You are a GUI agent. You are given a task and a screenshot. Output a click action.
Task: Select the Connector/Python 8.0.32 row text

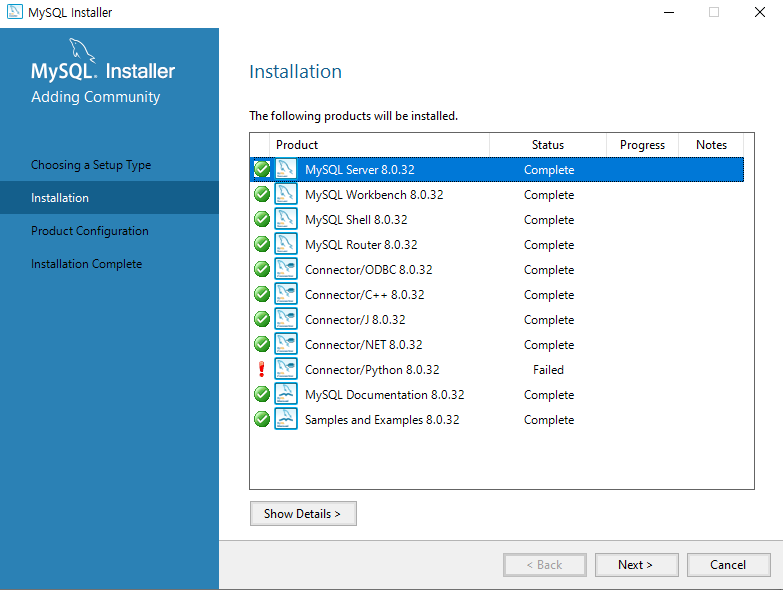coord(372,369)
